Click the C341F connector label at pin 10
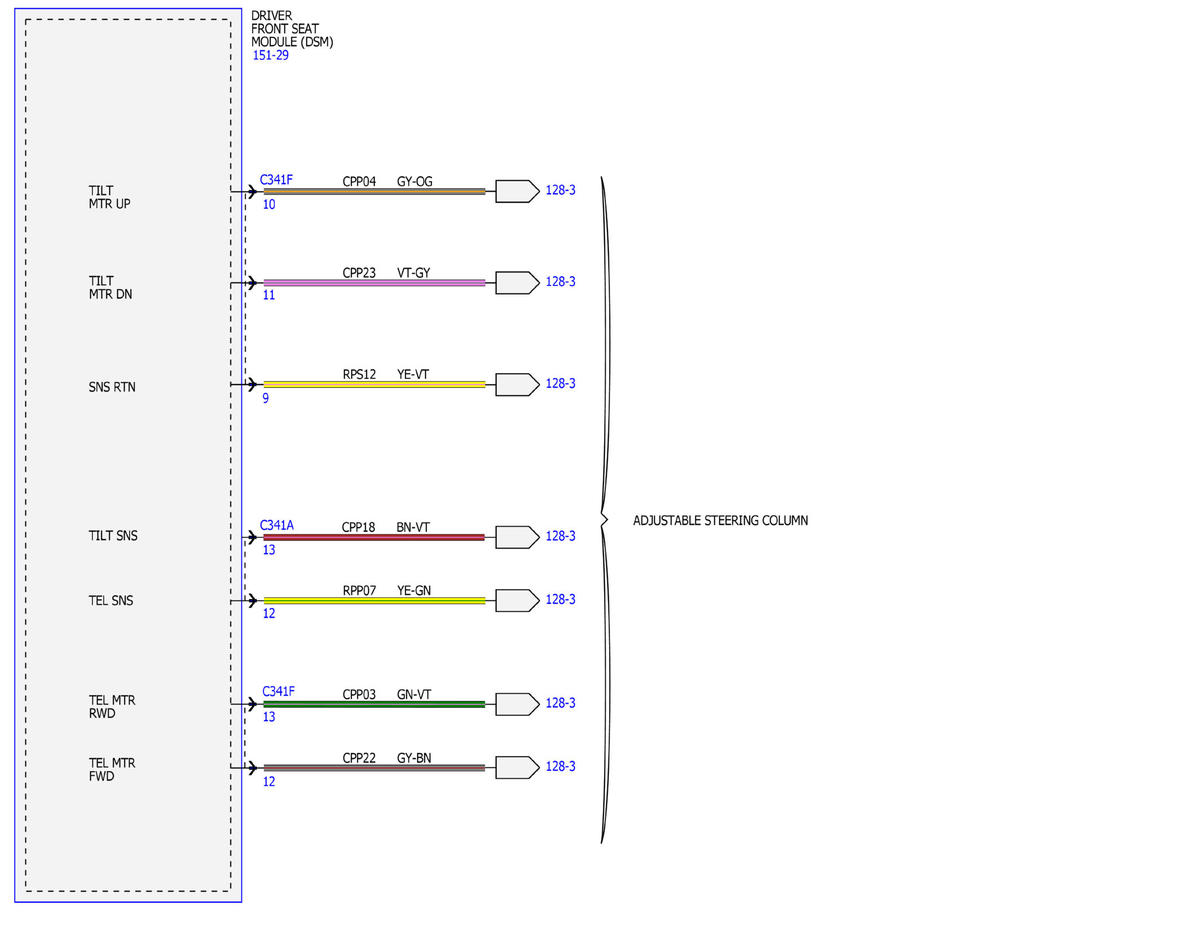The height and width of the screenshot is (927, 1200). pyautogui.click(x=277, y=180)
